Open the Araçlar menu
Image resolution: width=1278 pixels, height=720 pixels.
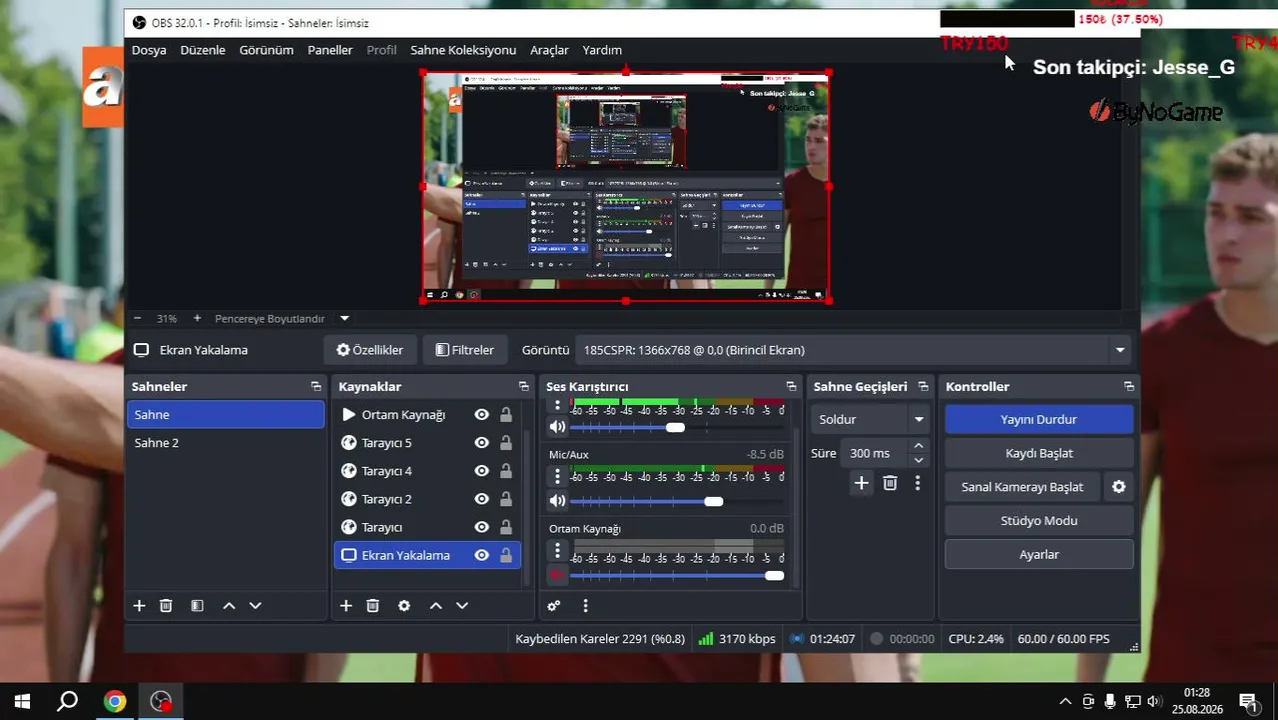click(x=549, y=50)
